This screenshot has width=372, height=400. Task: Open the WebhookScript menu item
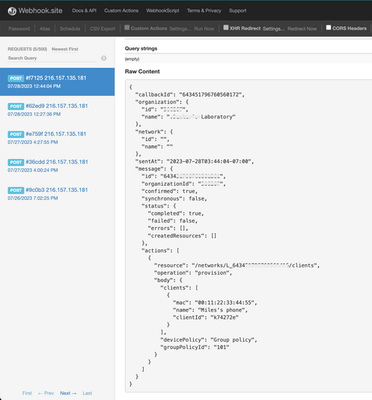[163, 11]
